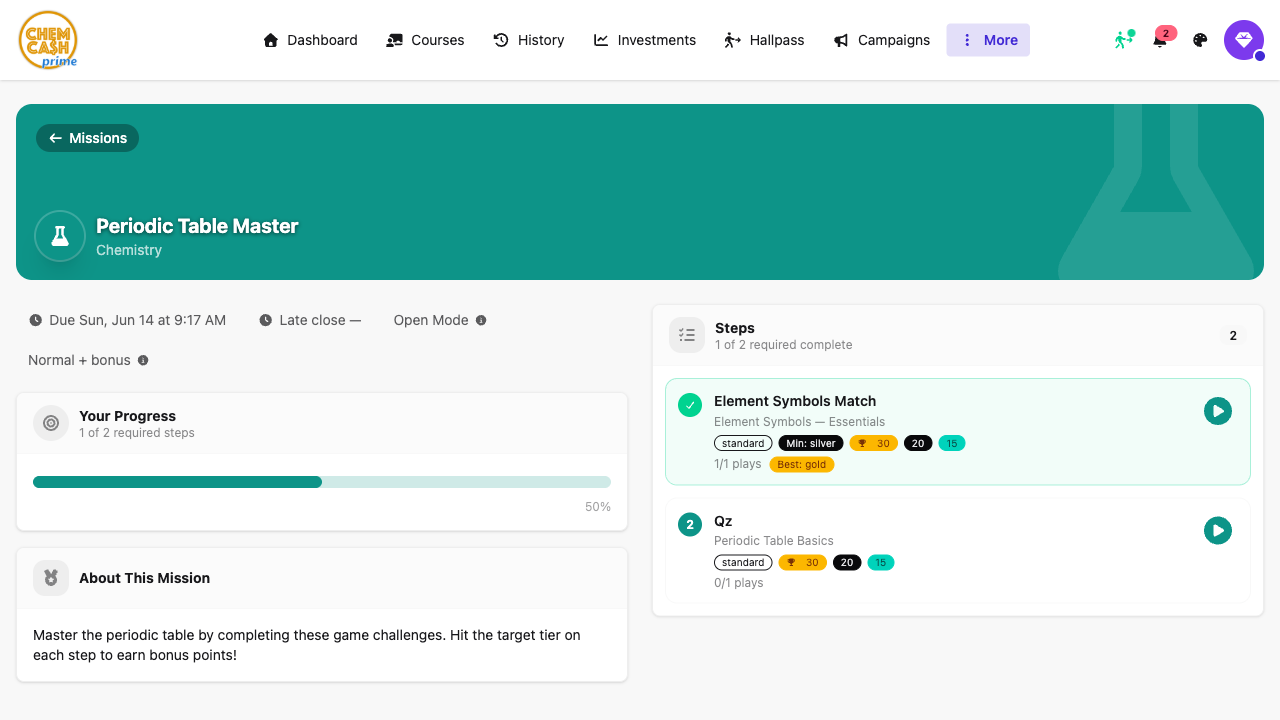Go to Campaigns
The image size is (1280, 720).
pyautogui.click(x=881, y=40)
